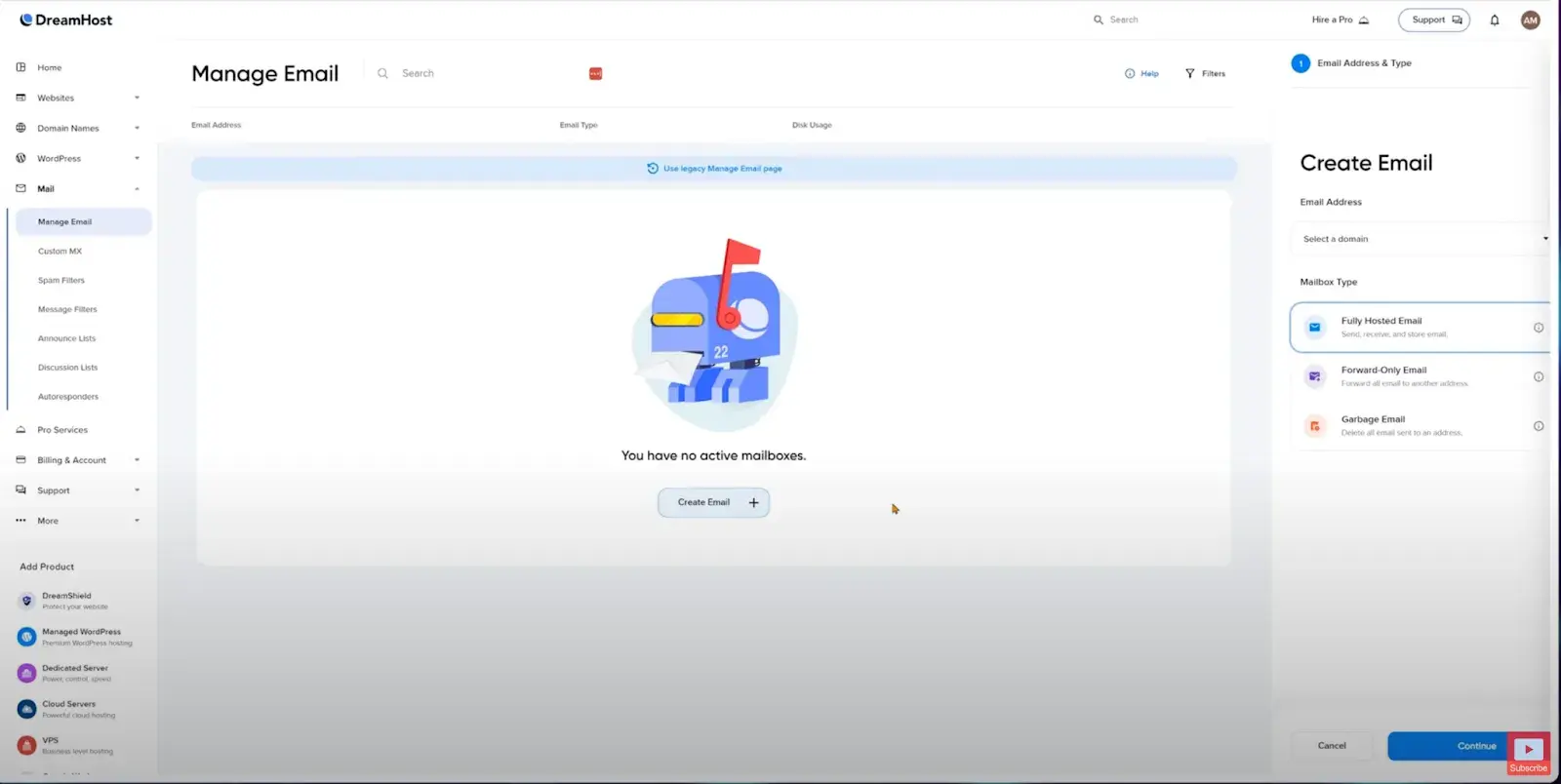Click the top Support button

(1433, 20)
